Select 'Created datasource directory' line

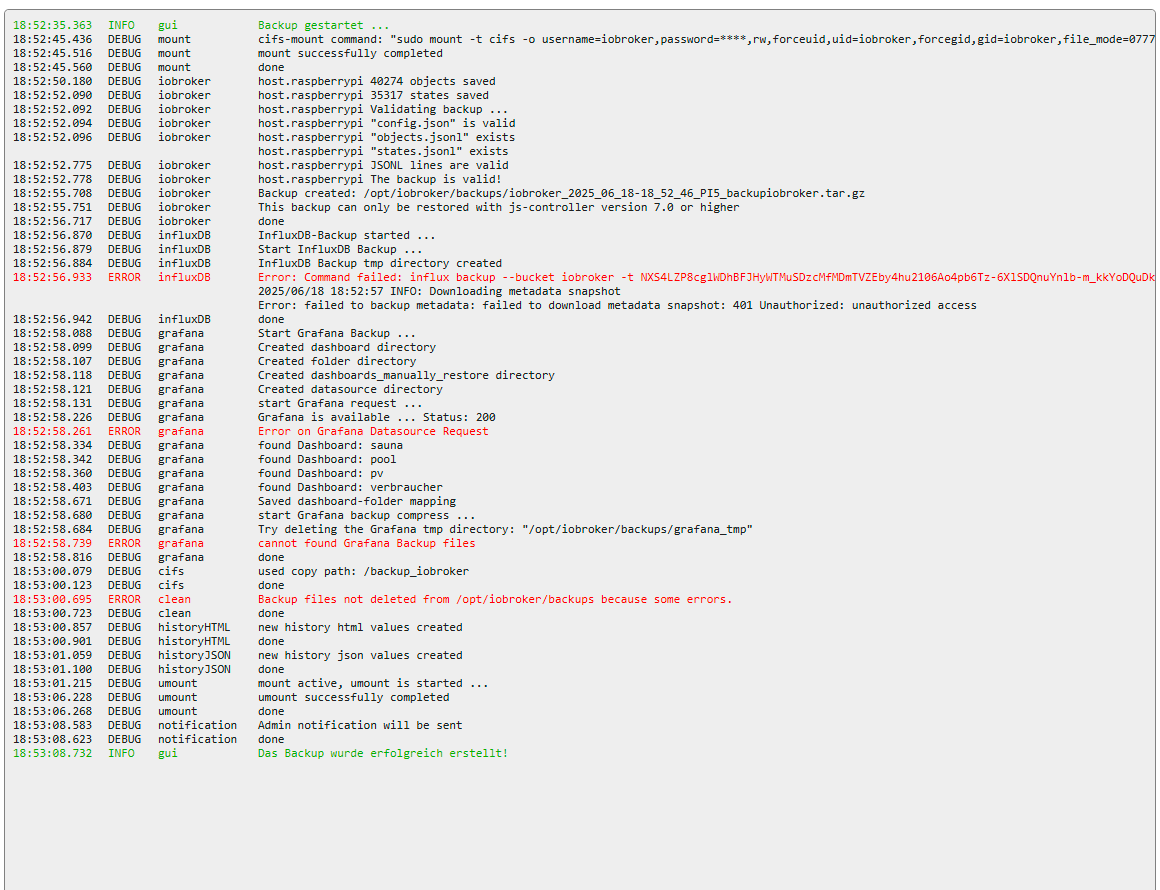pyautogui.click(x=350, y=391)
